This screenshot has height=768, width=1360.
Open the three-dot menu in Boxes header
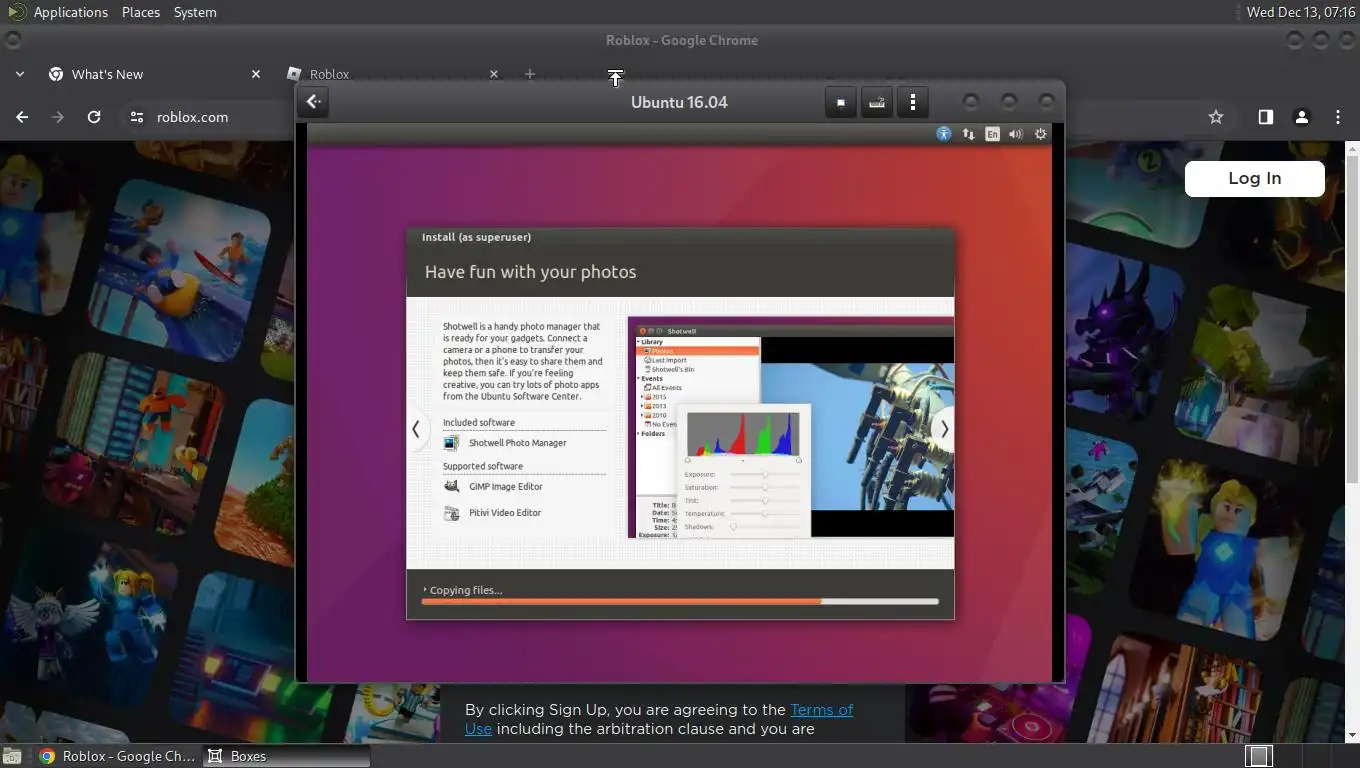tap(913, 102)
